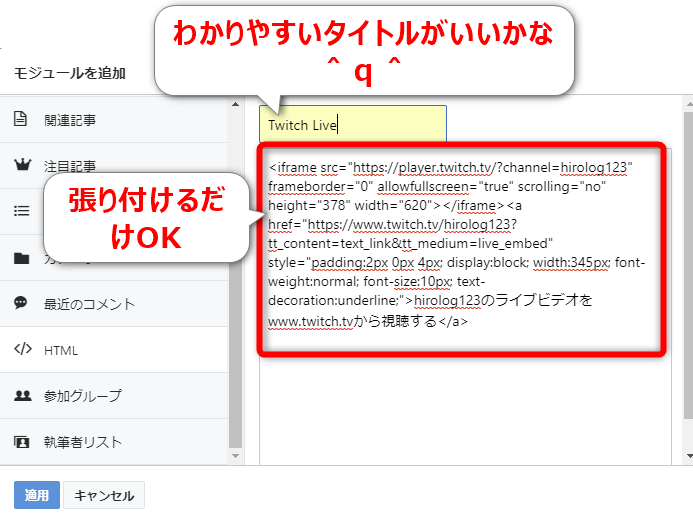
Task: Click module list scrollbar up arrow
Action: coord(236,105)
